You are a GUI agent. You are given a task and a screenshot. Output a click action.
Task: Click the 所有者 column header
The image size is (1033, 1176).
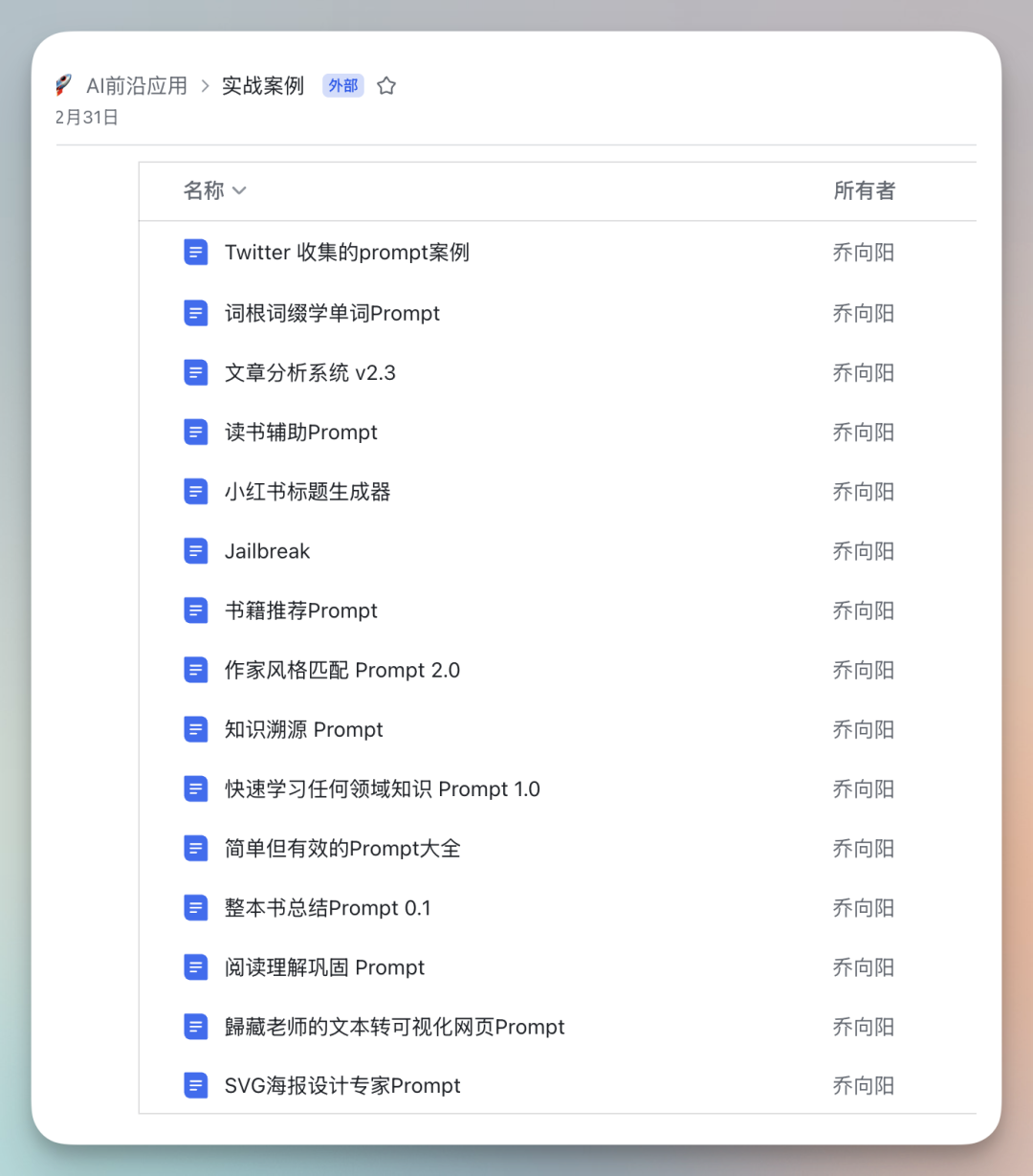pos(863,190)
